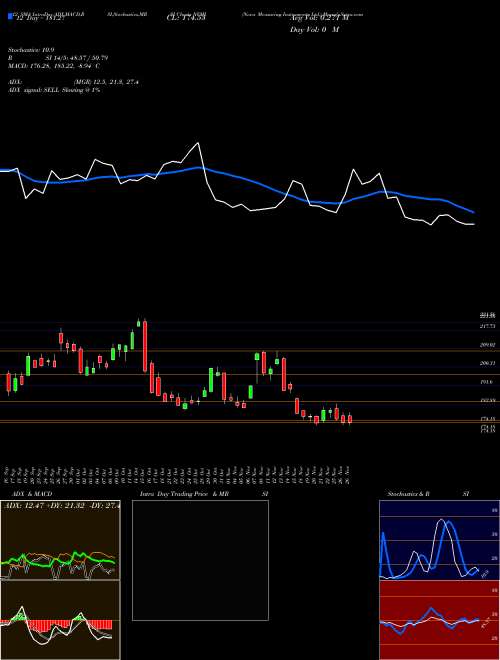Screen dimensions: 500x660
Task: Click the CL: 174.53 closing price text
Action: (x=185, y=18)
